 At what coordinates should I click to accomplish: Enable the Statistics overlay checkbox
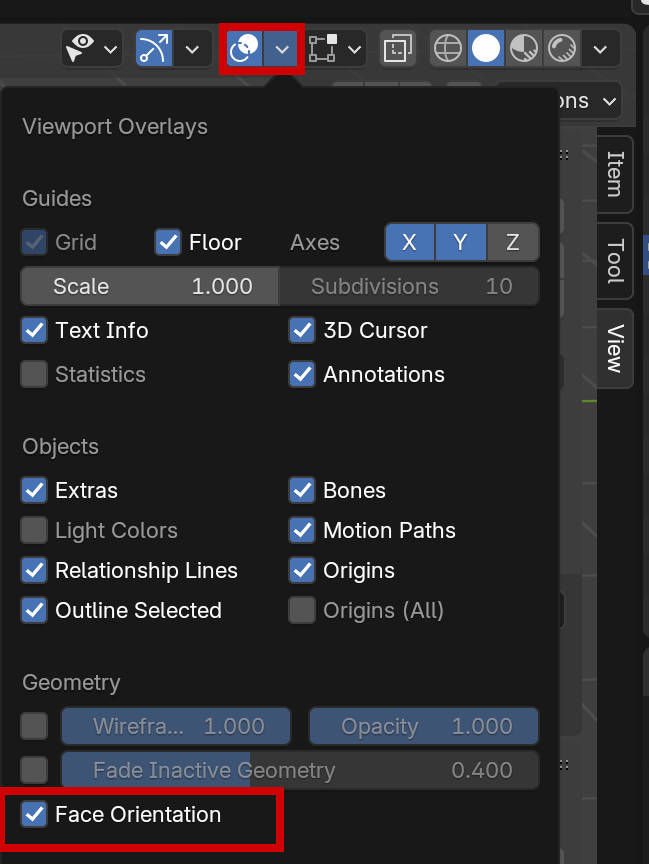tap(35, 374)
